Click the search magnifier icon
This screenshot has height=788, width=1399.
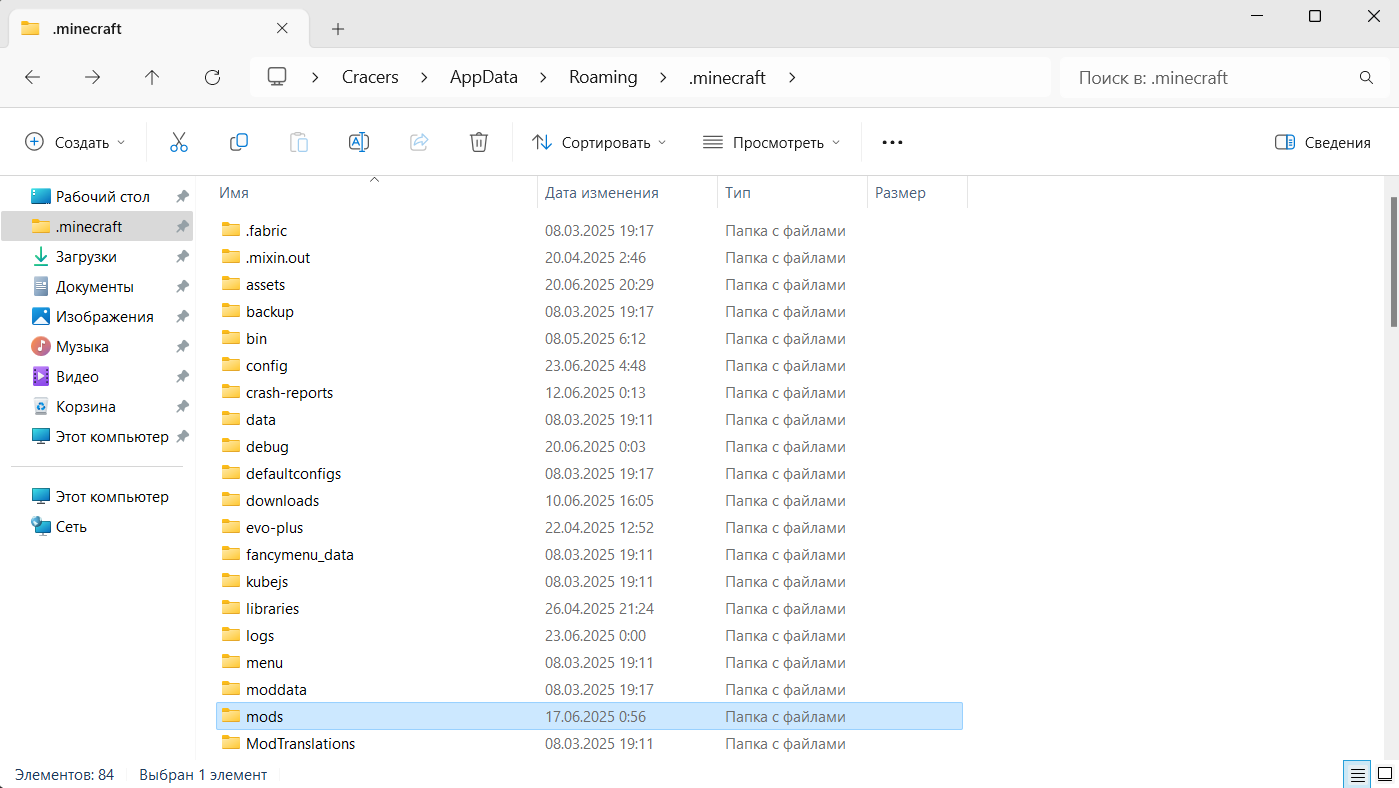1366,77
